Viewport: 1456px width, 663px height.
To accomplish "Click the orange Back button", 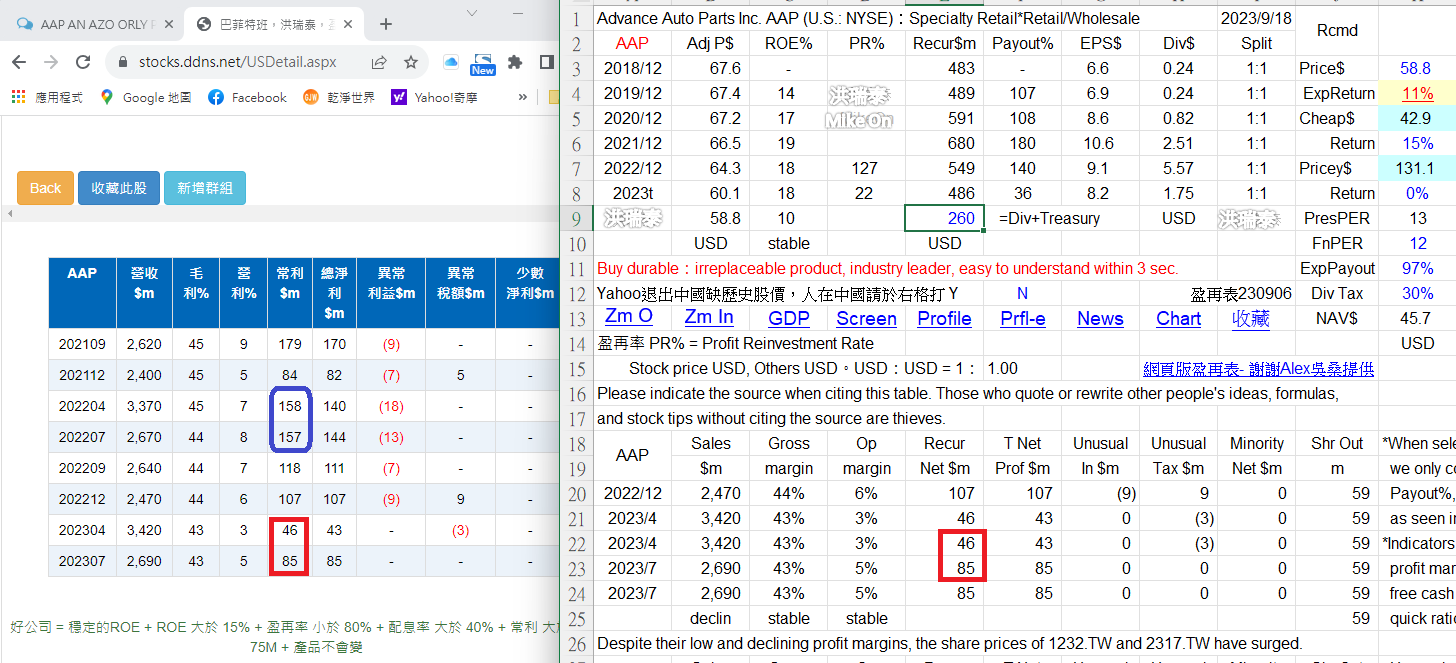I will click(x=45, y=188).
